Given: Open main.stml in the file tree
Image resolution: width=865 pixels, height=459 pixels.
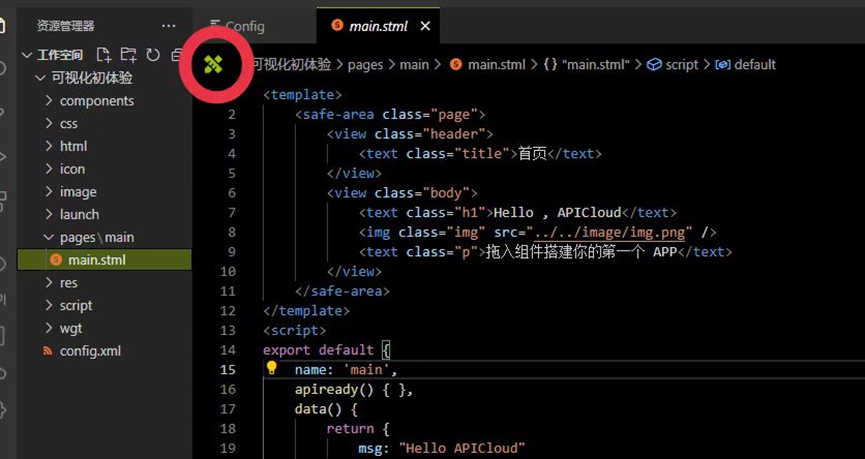Looking at the screenshot, I should click(x=104, y=260).
